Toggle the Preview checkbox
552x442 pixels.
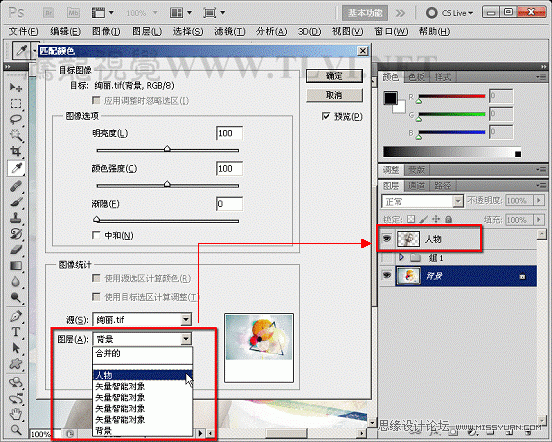coord(326,116)
